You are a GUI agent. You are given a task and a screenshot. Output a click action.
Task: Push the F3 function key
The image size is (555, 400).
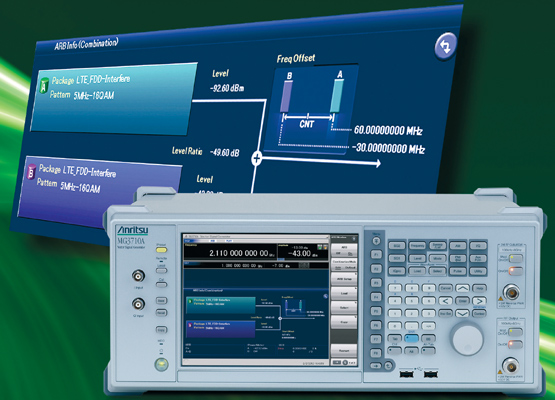click(x=376, y=283)
